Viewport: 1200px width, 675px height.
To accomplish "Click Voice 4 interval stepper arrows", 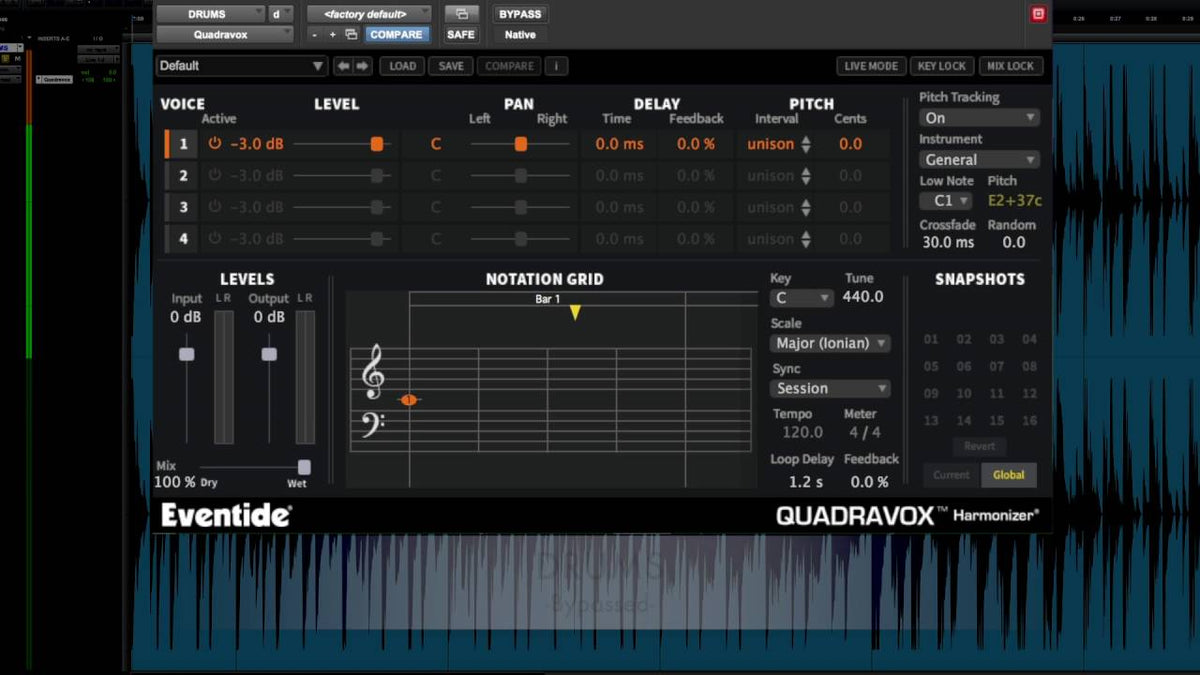I will pos(806,239).
